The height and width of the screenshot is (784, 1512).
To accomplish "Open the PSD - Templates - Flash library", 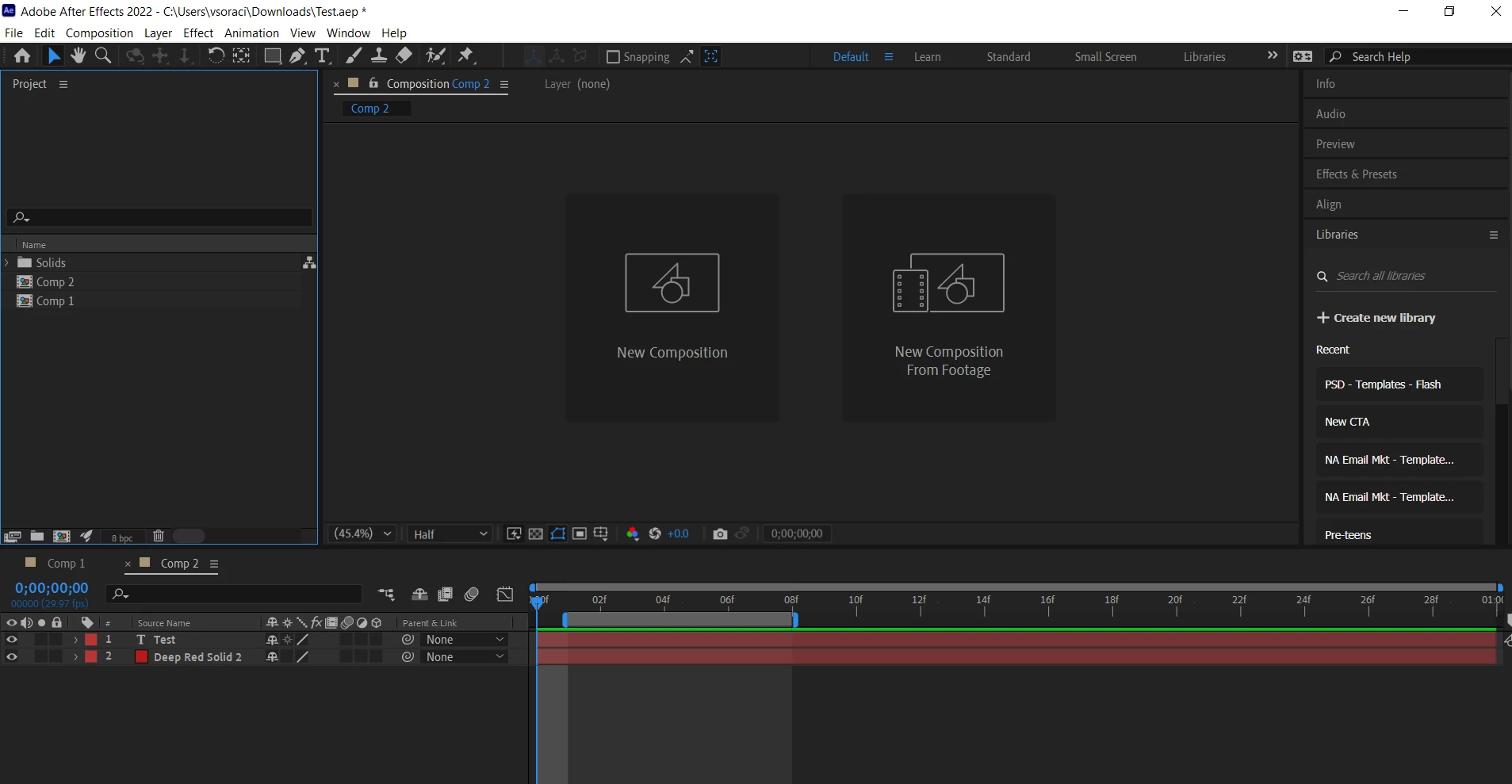I will tap(1399, 384).
